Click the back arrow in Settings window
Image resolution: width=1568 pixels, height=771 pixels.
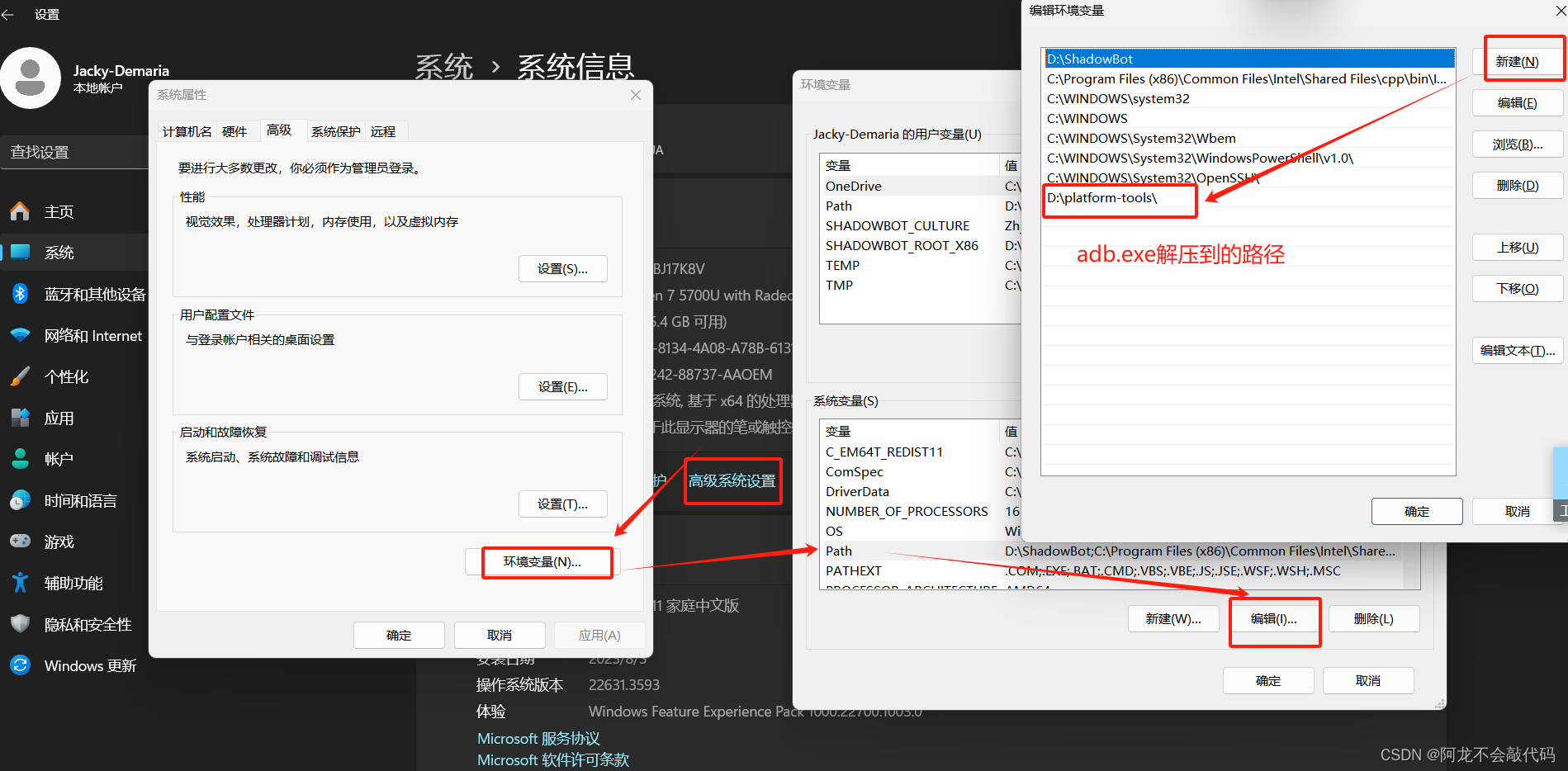pyautogui.click(x=8, y=14)
